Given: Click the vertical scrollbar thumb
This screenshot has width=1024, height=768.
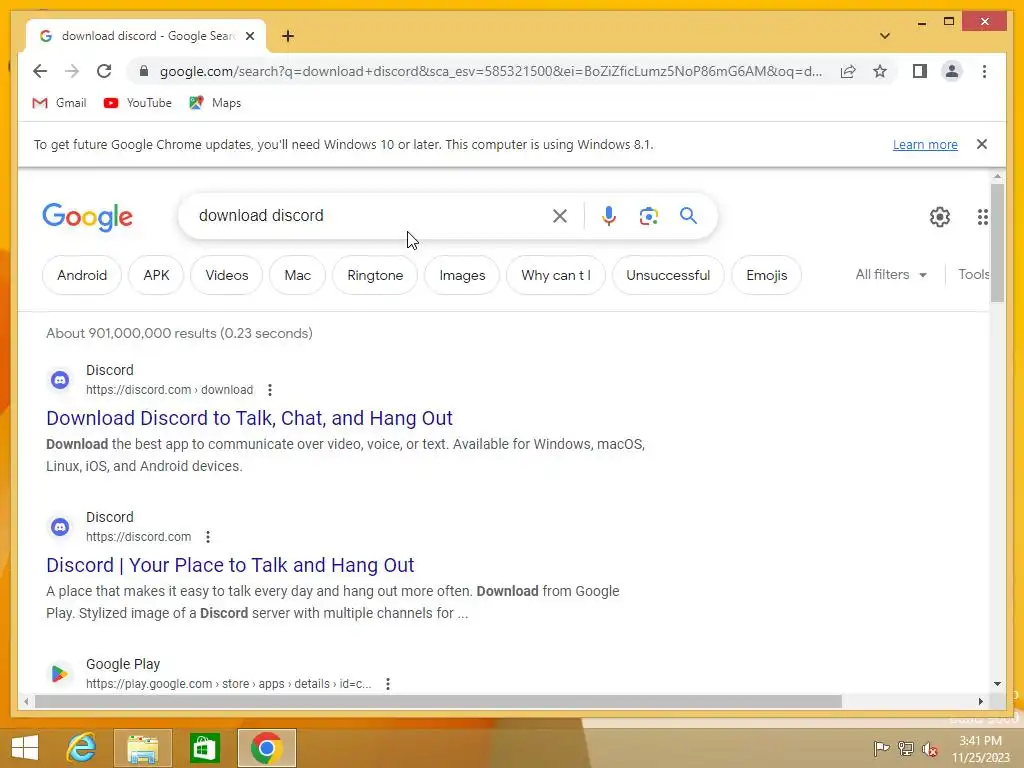Looking at the screenshot, I should pos(997,242).
